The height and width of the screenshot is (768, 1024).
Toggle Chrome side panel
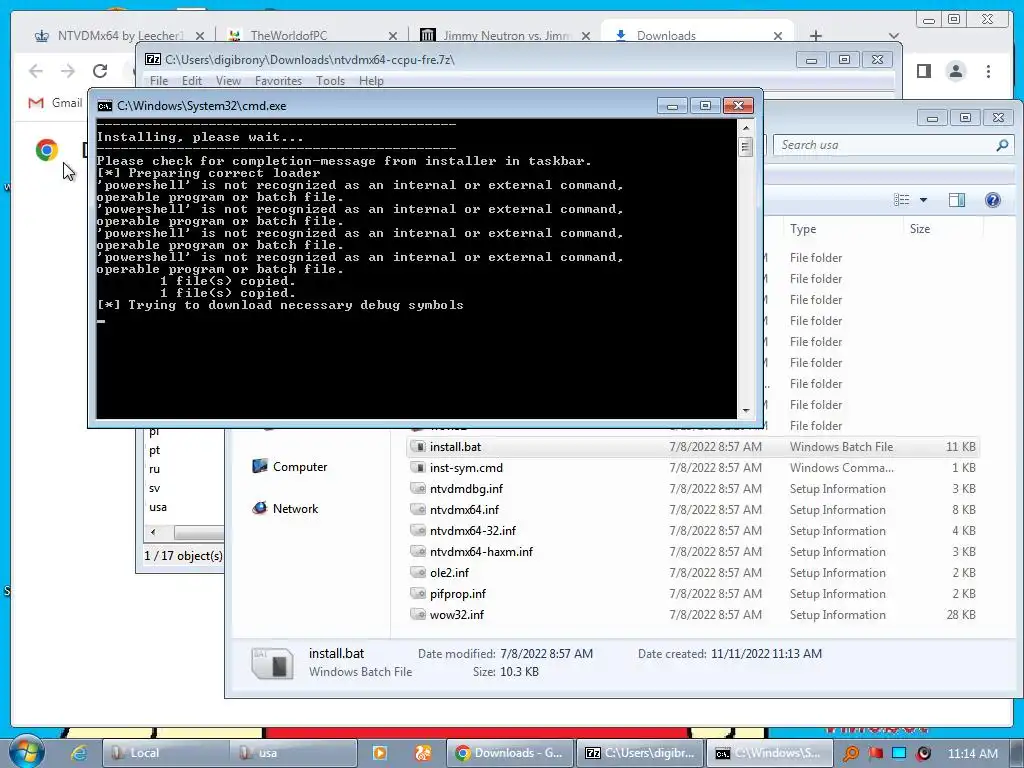pyautogui.click(x=923, y=71)
